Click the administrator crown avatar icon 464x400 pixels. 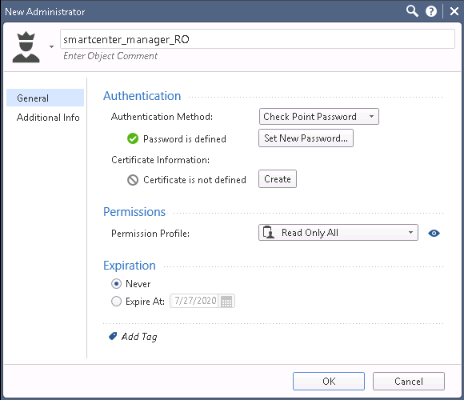(x=26, y=47)
